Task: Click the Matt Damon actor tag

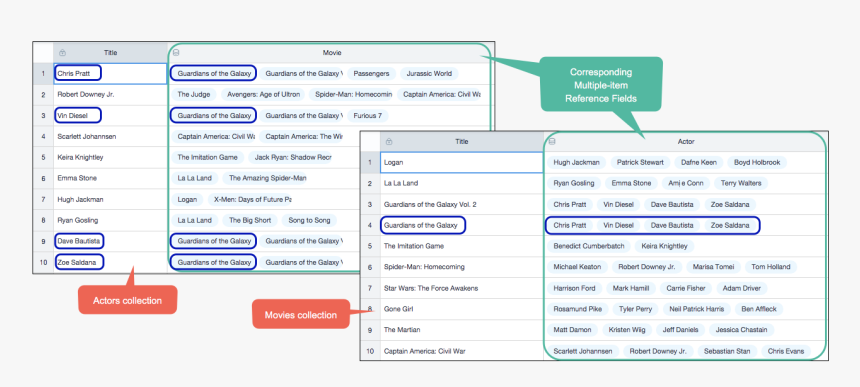Action: tap(572, 330)
